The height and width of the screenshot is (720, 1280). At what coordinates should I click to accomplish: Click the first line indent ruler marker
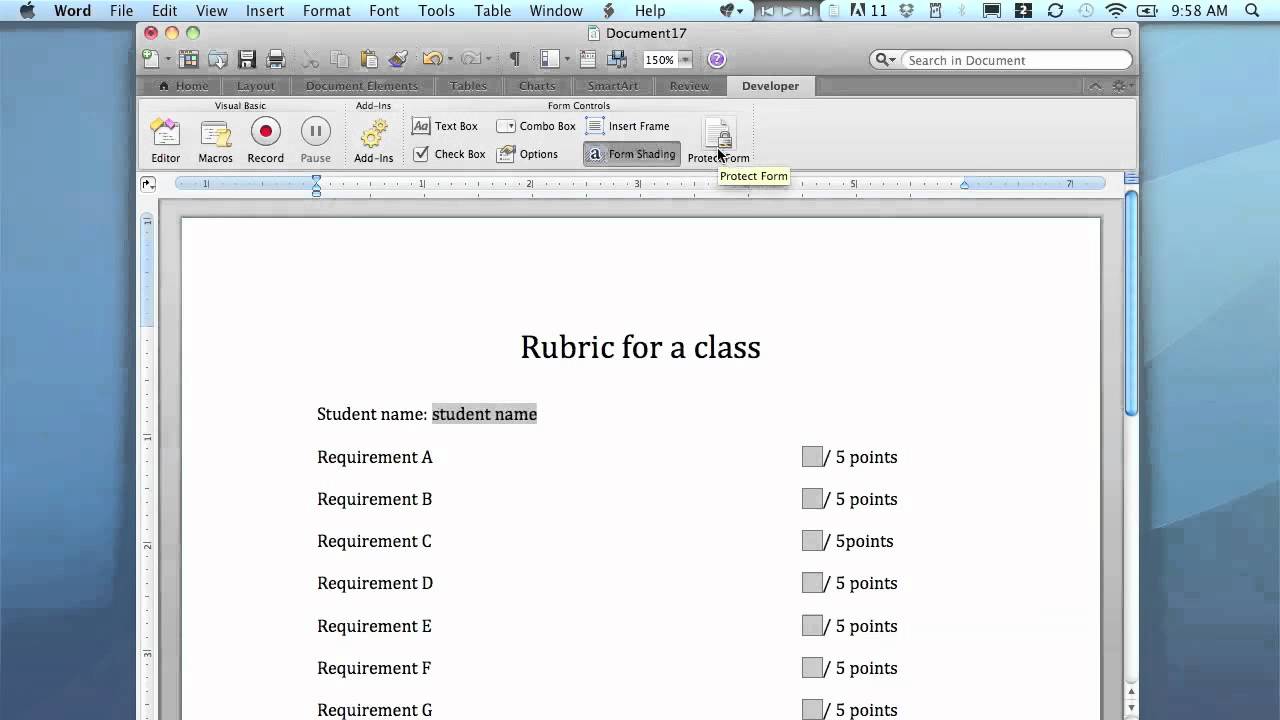coord(316,180)
